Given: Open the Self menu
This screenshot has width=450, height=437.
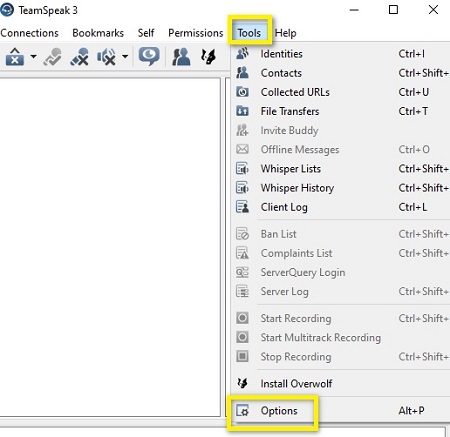Looking at the screenshot, I should coord(146,33).
